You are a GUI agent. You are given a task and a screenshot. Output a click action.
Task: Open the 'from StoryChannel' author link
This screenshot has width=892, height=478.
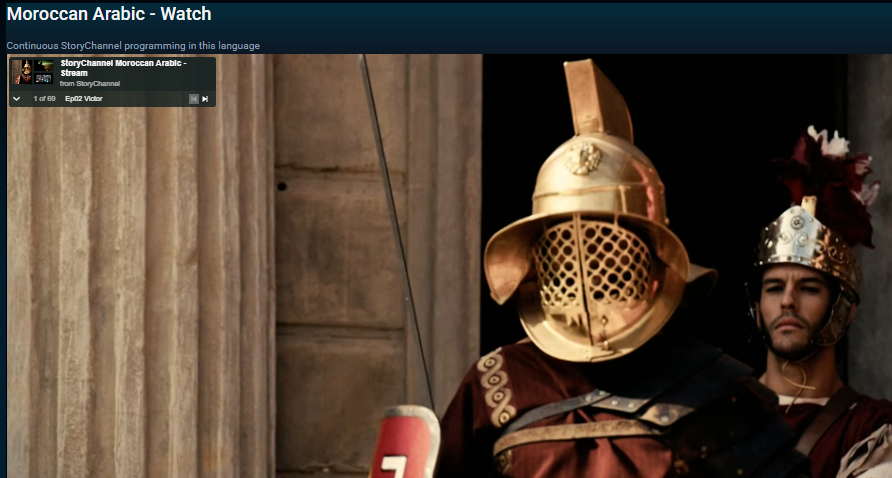pyautogui.click(x=90, y=84)
